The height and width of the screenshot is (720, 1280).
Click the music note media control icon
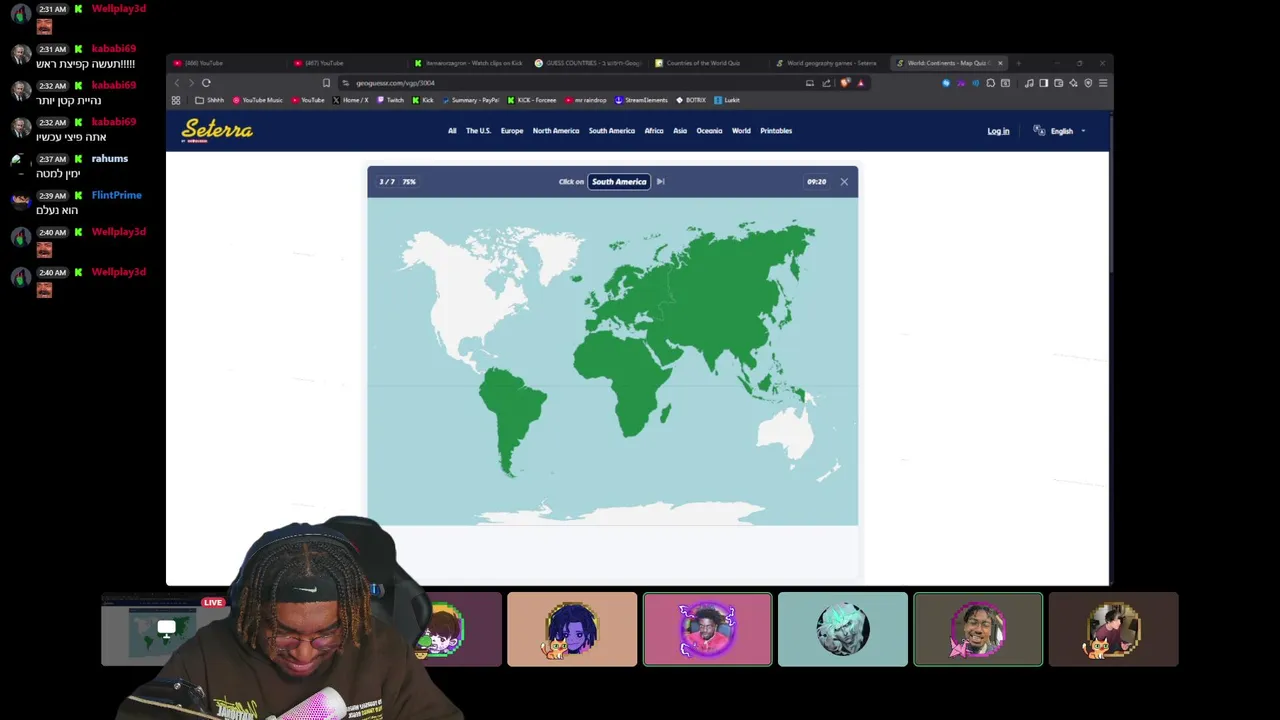coord(1029,83)
